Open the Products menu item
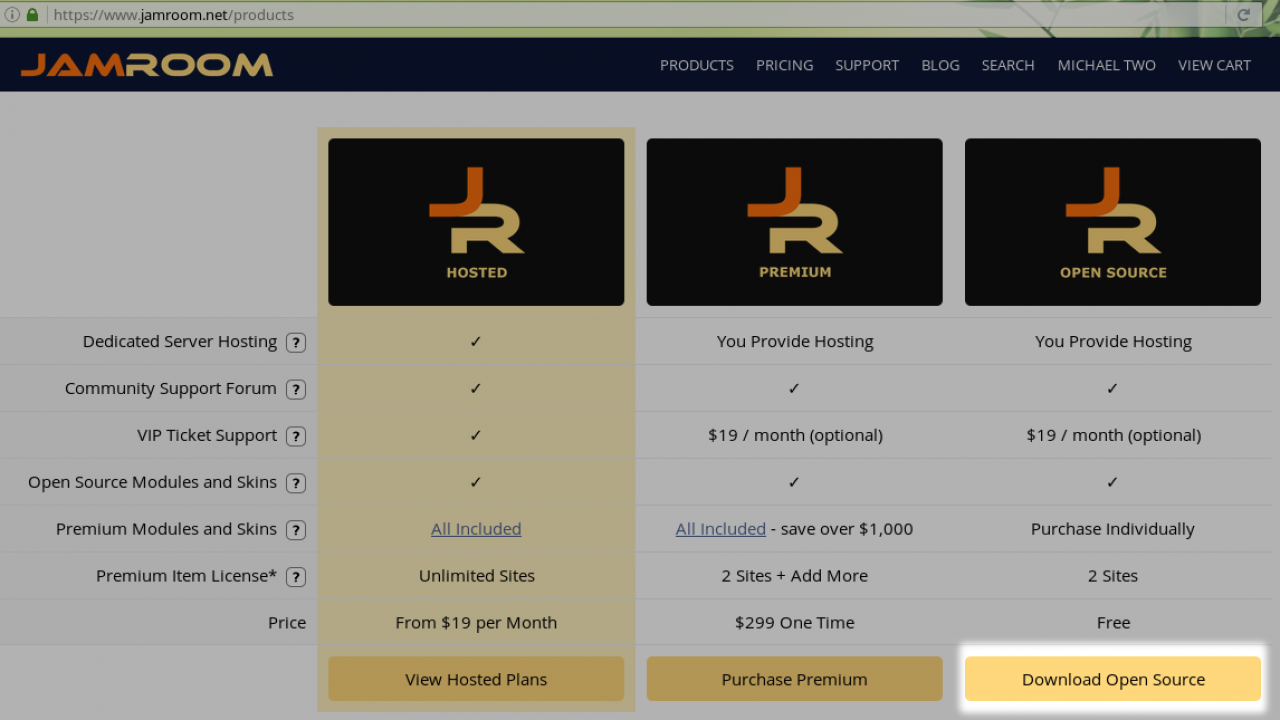Screen dimensions: 1280x720 pos(696,65)
